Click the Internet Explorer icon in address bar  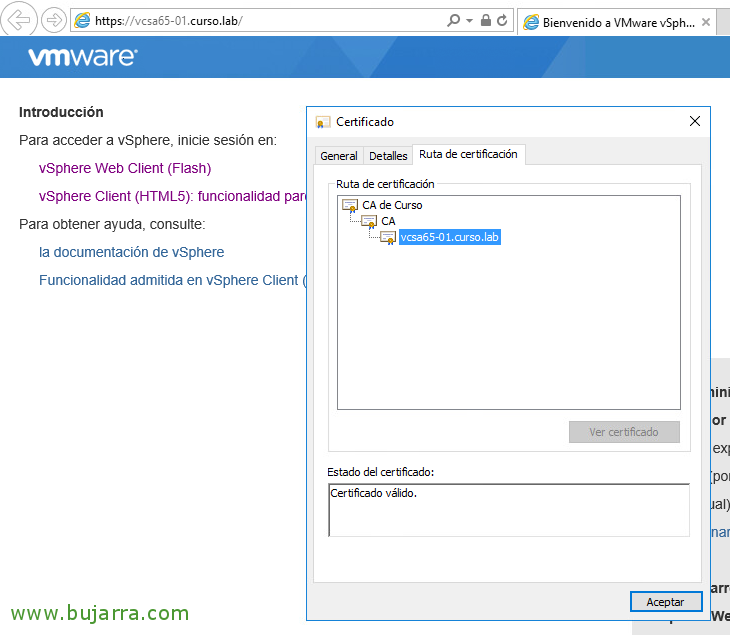tap(82, 20)
